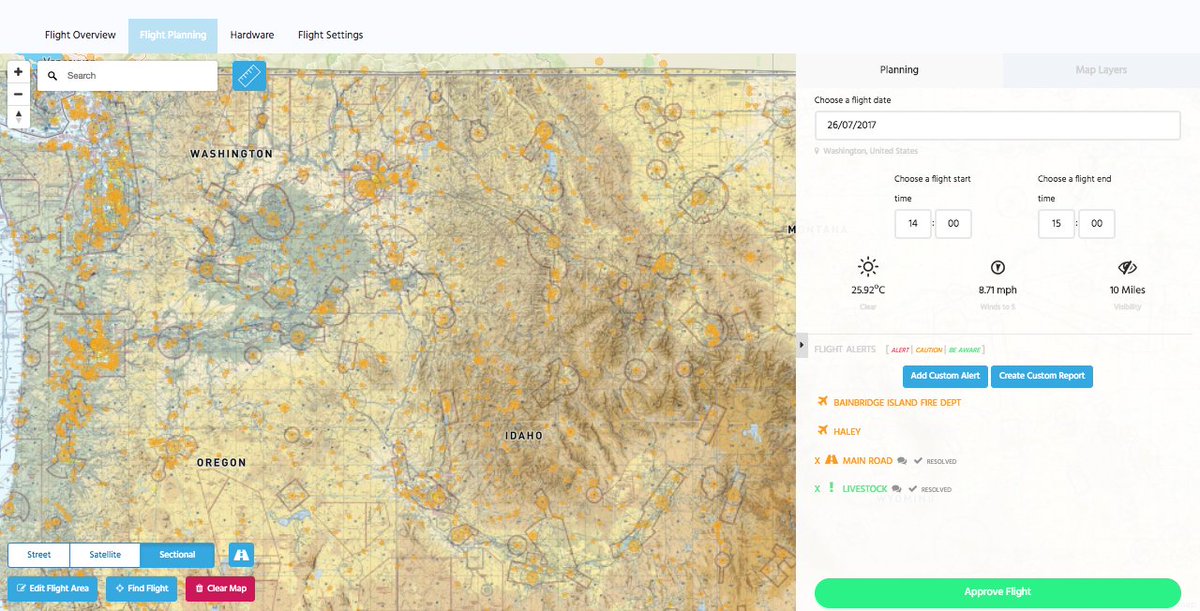1200x611 pixels.
Task: Click BE AWARE legend label in green
Action: (964, 350)
